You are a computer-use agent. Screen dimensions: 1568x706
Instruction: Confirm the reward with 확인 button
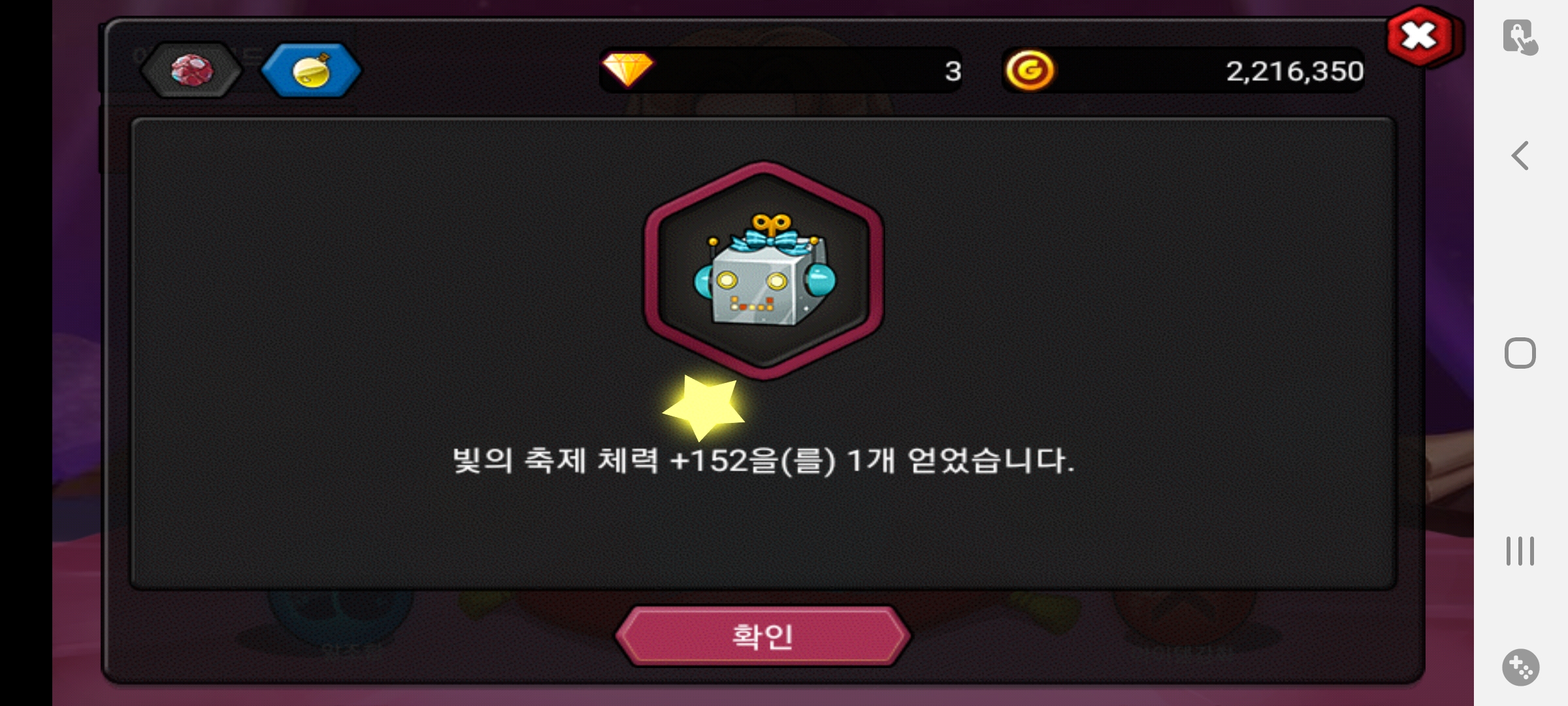[762, 636]
